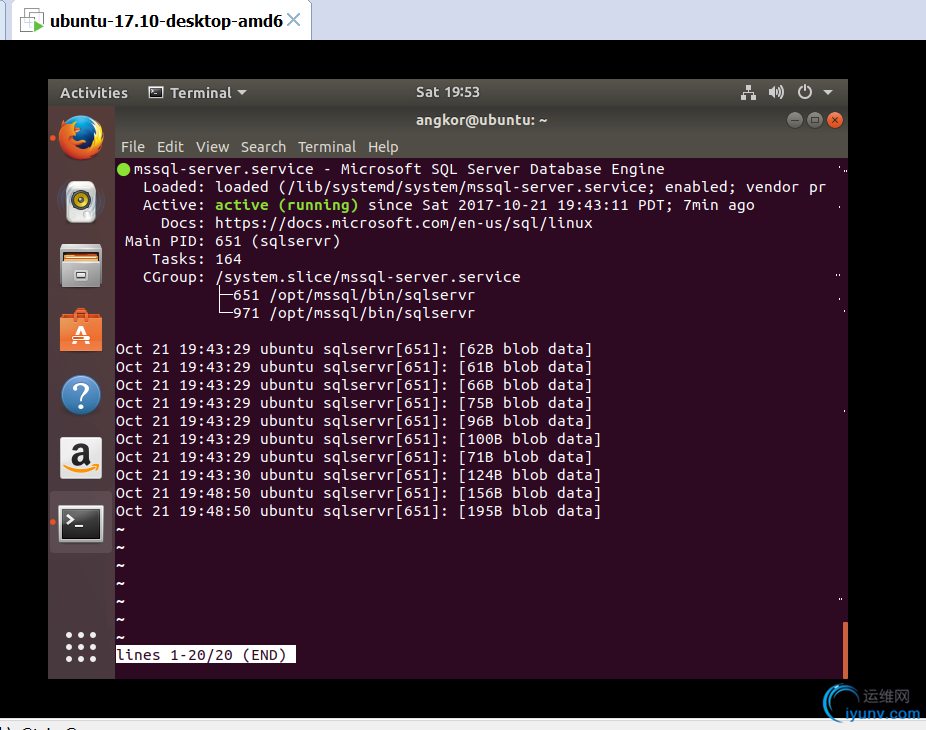926x730 pixels.
Task: Click the '[75B blob data]' log line
Action: coord(354,403)
